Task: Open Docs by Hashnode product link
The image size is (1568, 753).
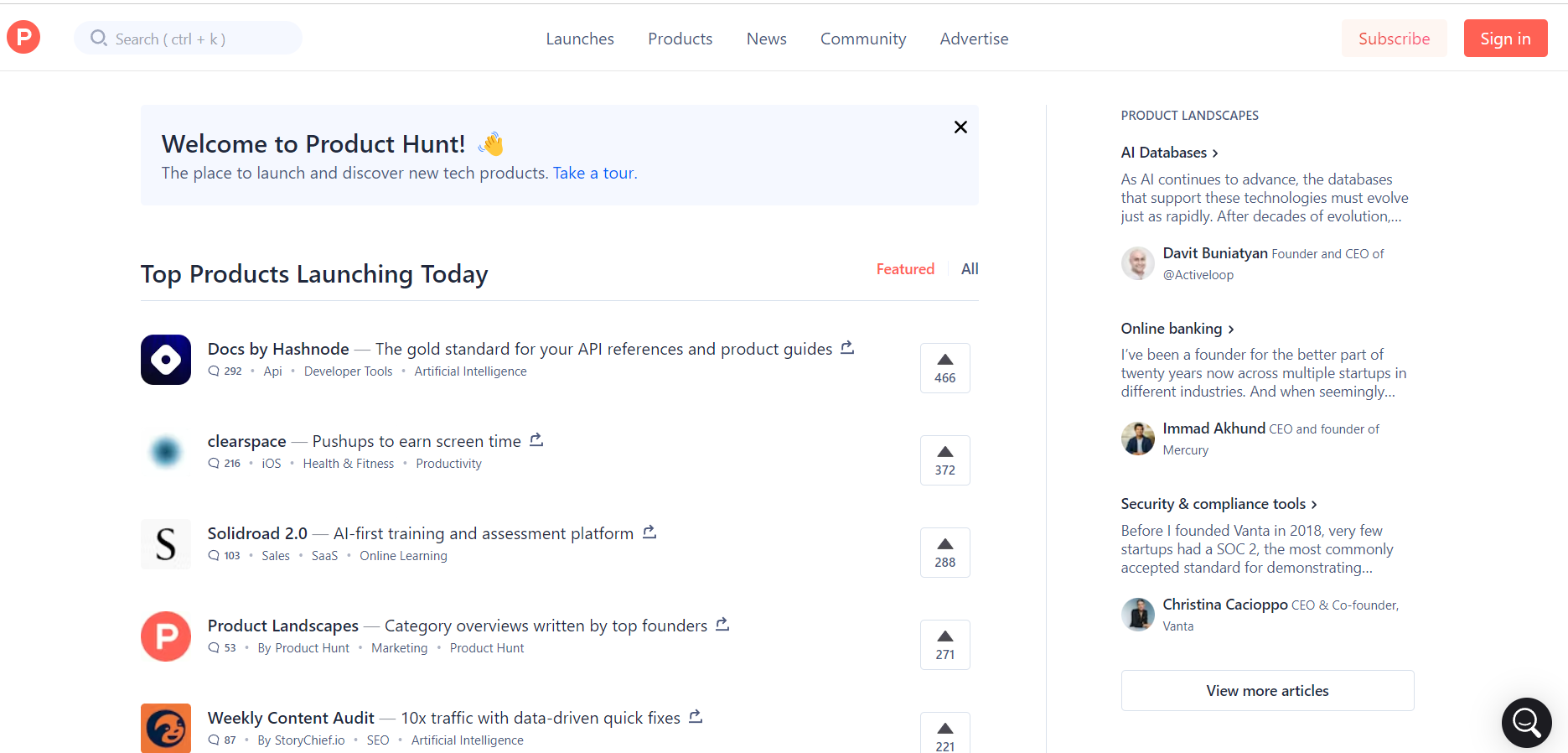Action: tap(278, 349)
